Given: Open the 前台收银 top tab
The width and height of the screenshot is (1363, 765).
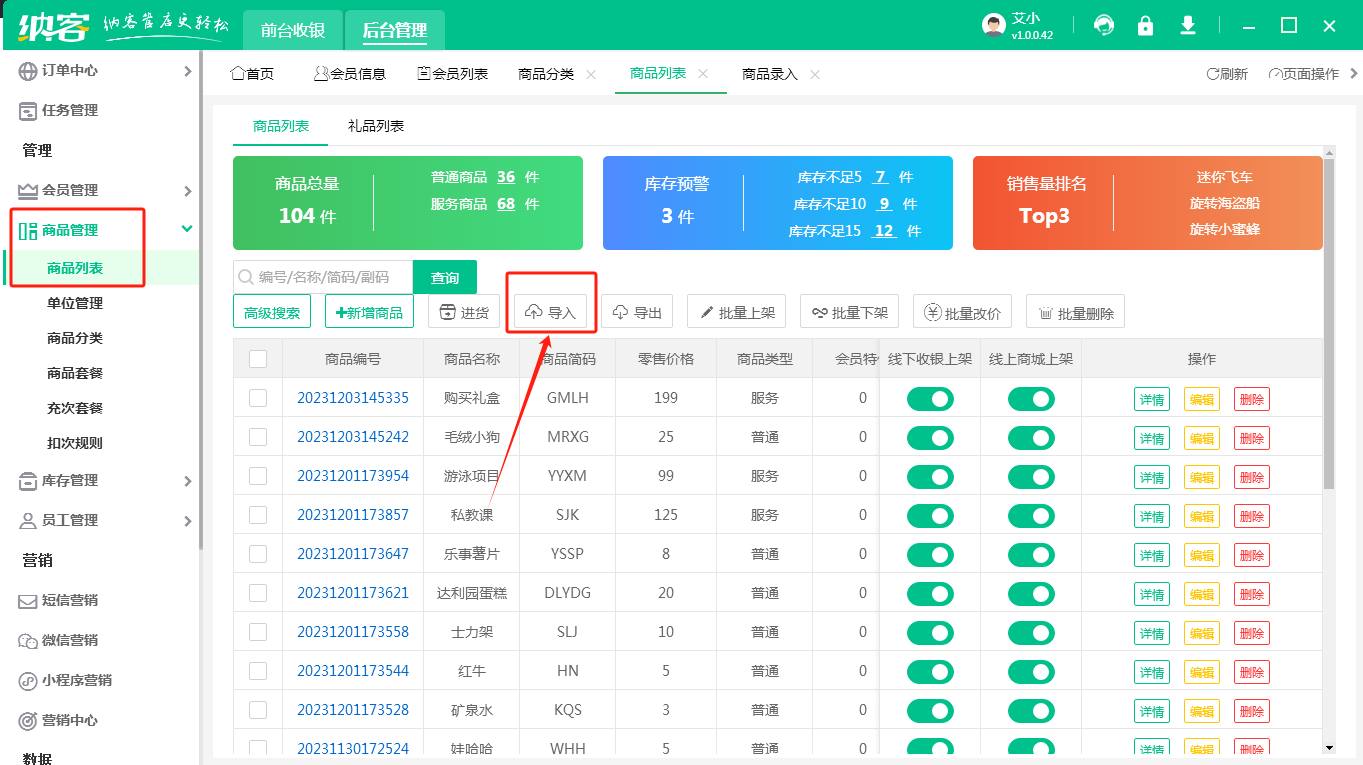Looking at the screenshot, I should click(x=293, y=31).
